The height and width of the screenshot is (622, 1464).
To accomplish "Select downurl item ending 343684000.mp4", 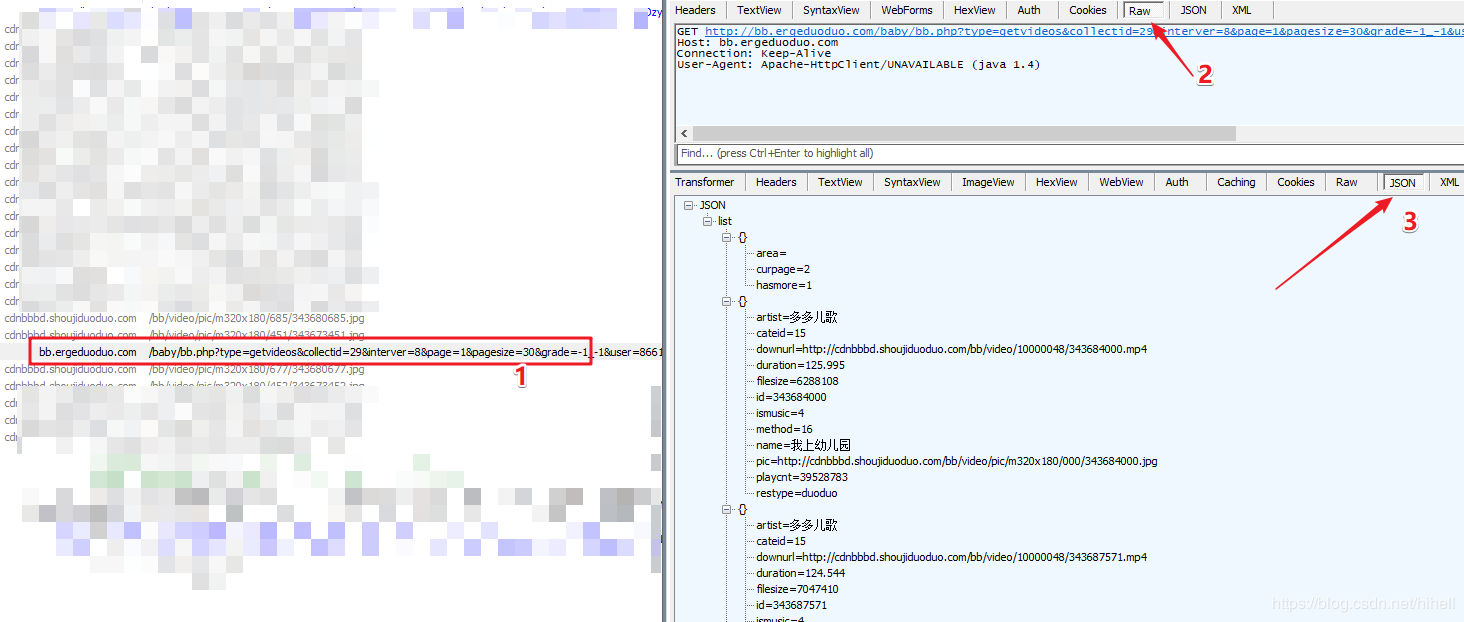I will (x=951, y=349).
